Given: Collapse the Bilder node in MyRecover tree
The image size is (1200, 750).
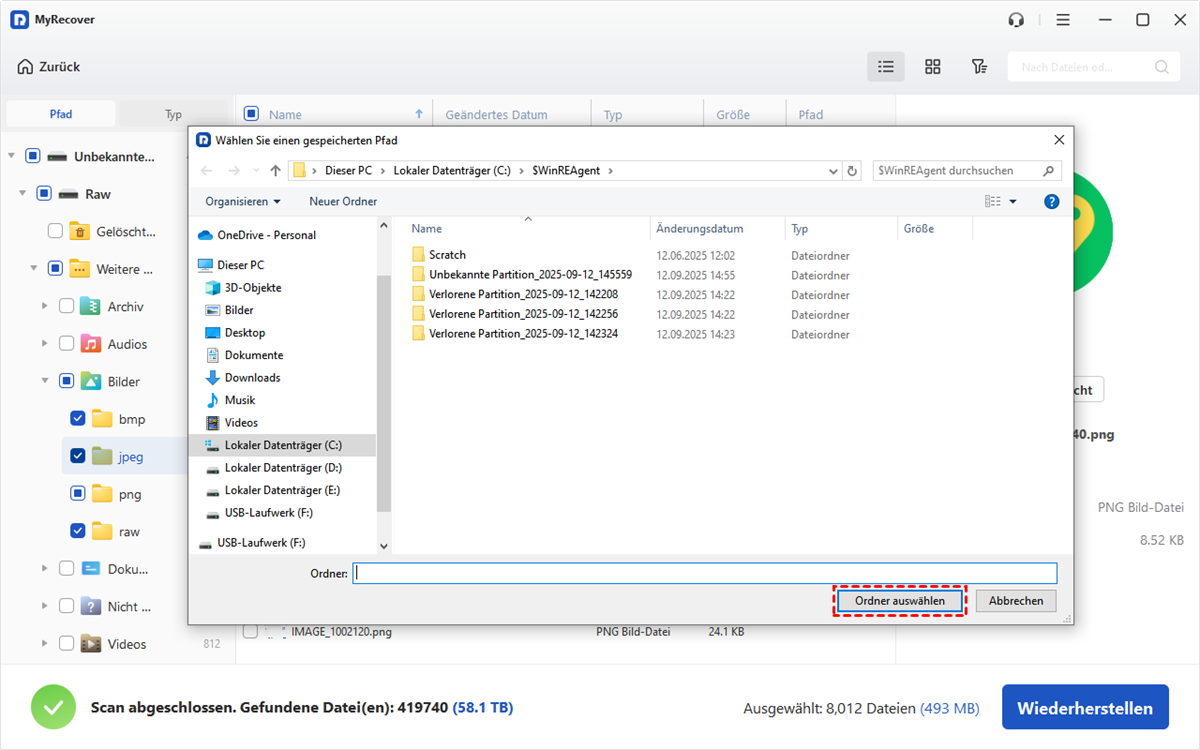Looking at the screenshot, I should point(44,381).
